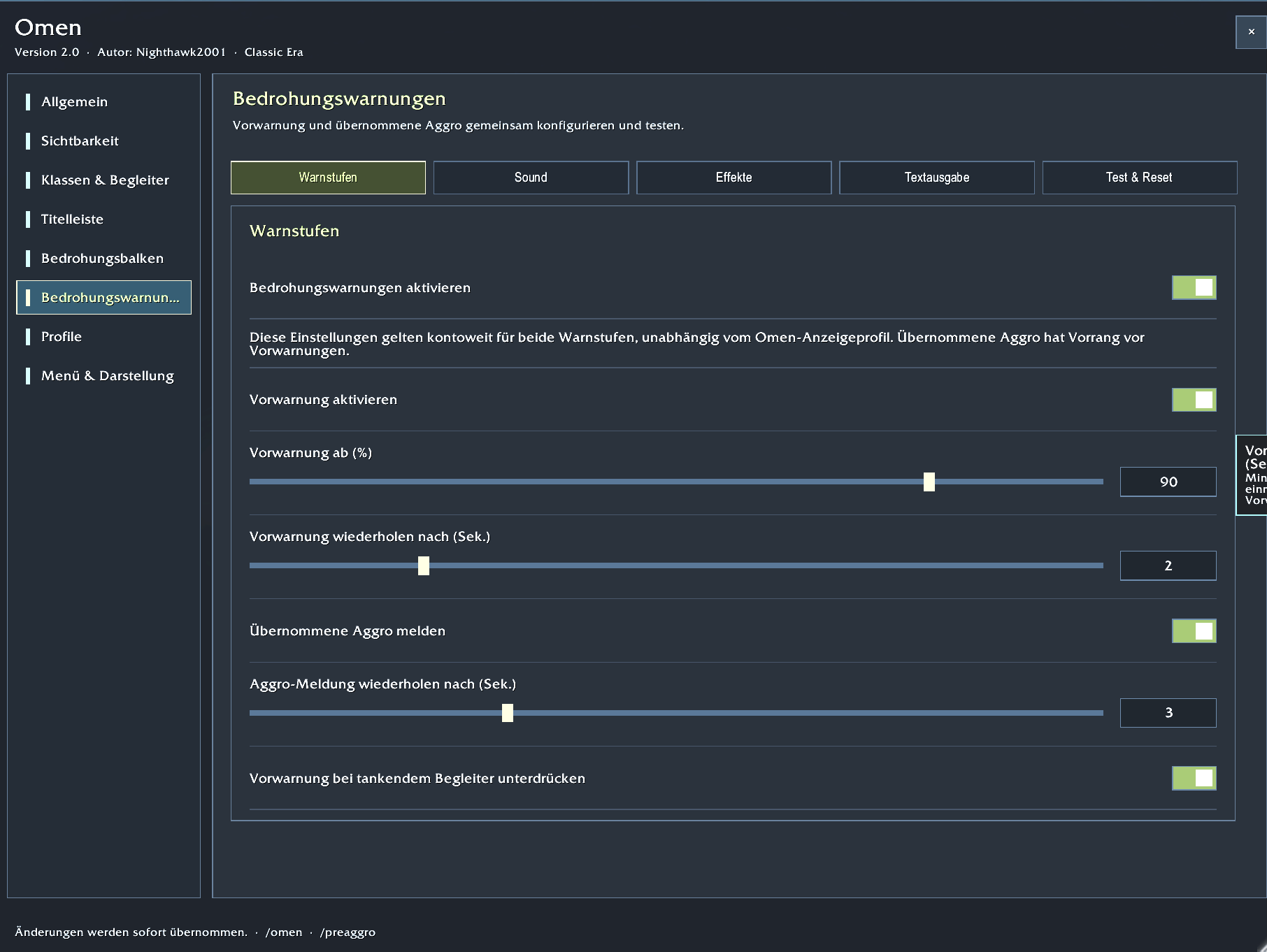
Task: Click the Vorwarnung wiederholen nach slider handle
Action: click(x=424, y=565)
